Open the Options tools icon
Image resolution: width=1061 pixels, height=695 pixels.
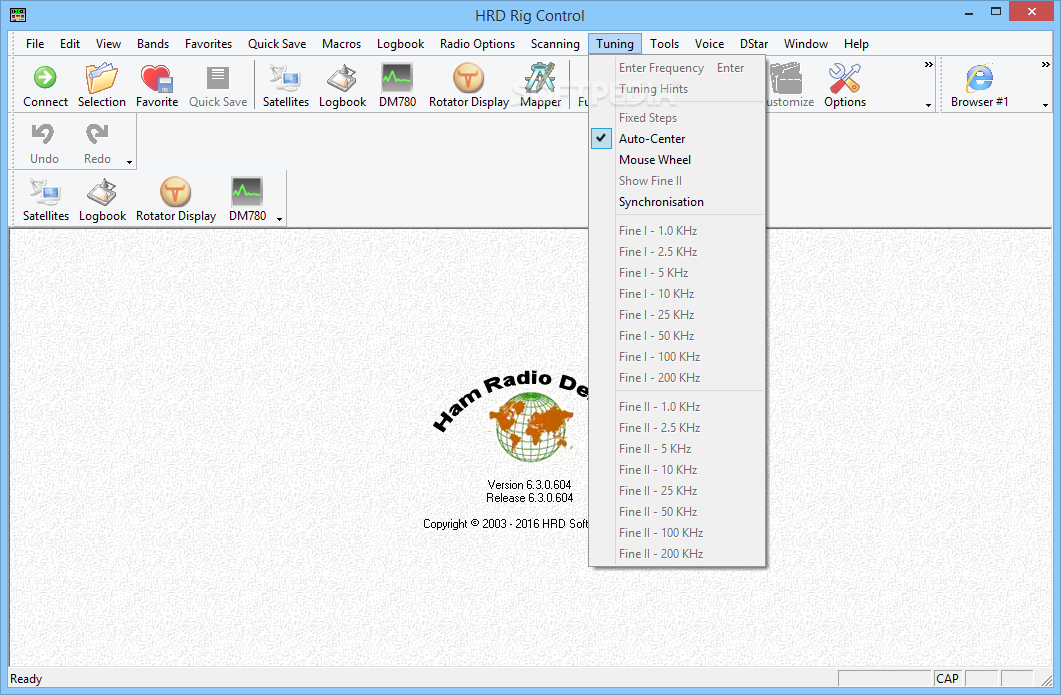(844, 78)
